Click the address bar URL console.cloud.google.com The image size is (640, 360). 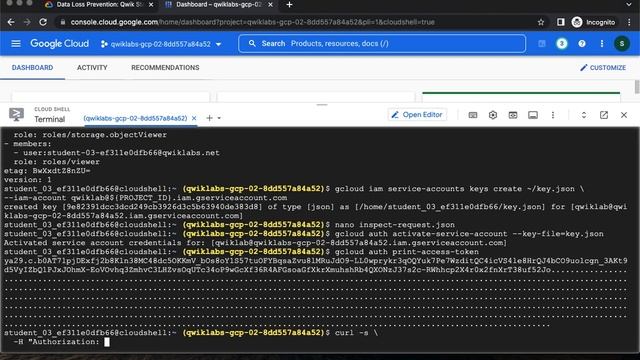pyautogui.click(x=252, y=22)
